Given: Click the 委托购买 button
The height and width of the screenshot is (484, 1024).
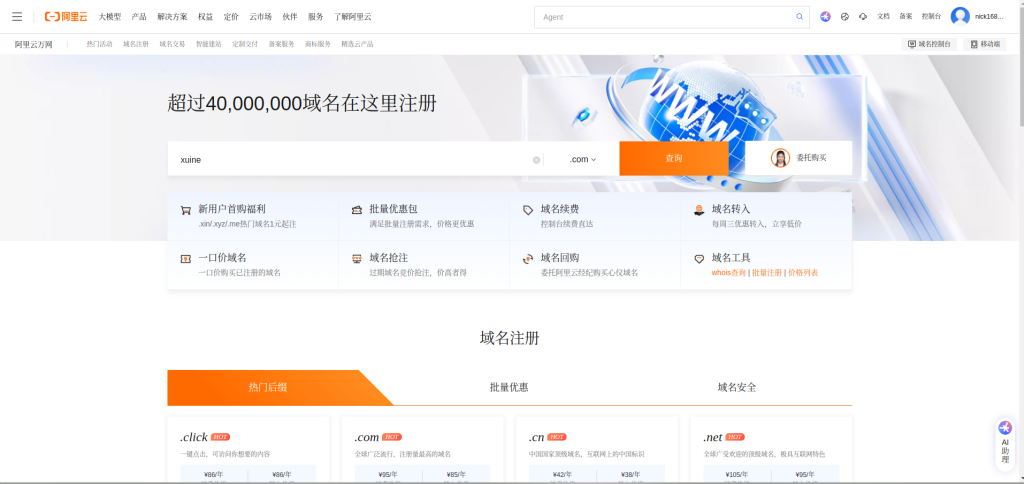Looking at the screenshot, I should click(x=799, y=158).
